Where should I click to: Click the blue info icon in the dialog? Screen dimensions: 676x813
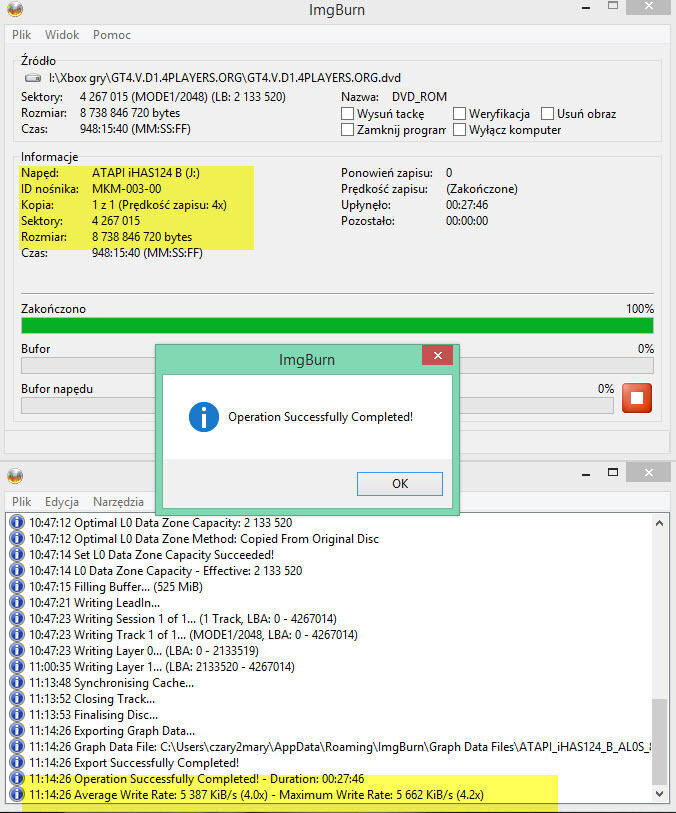point(203,417)
